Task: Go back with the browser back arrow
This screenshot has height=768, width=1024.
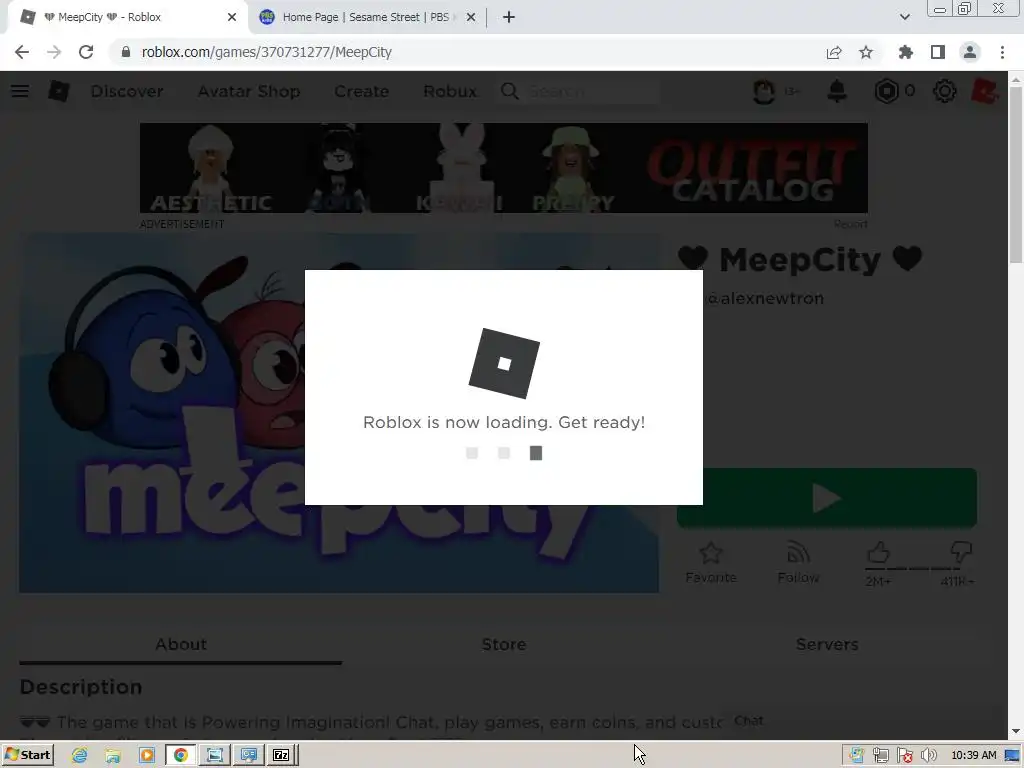Action: [22, 52]
